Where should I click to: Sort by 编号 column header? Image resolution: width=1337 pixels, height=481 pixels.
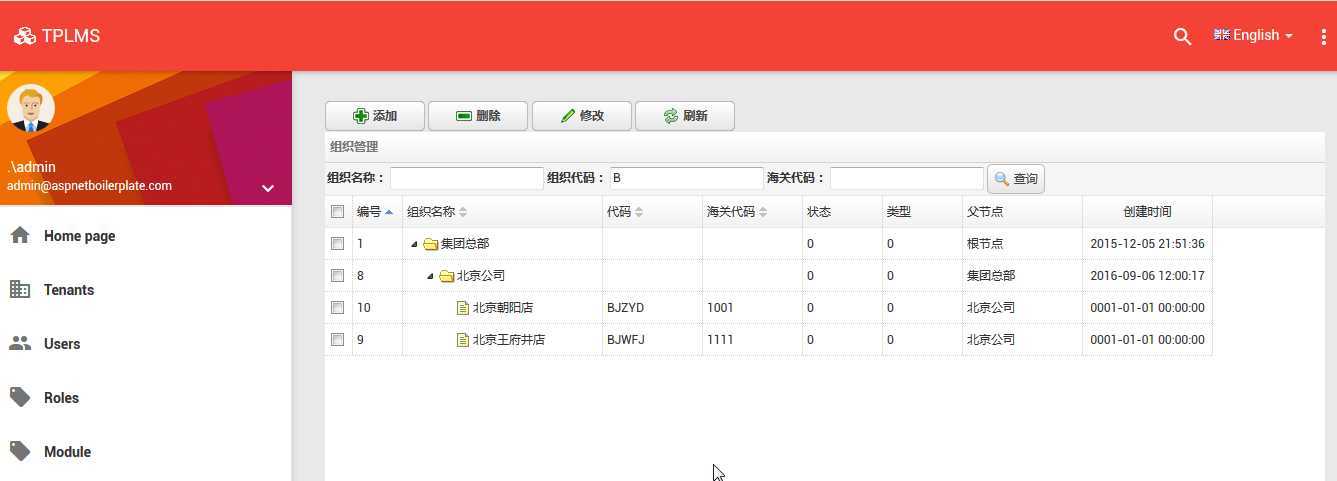(x=377, y=212)
